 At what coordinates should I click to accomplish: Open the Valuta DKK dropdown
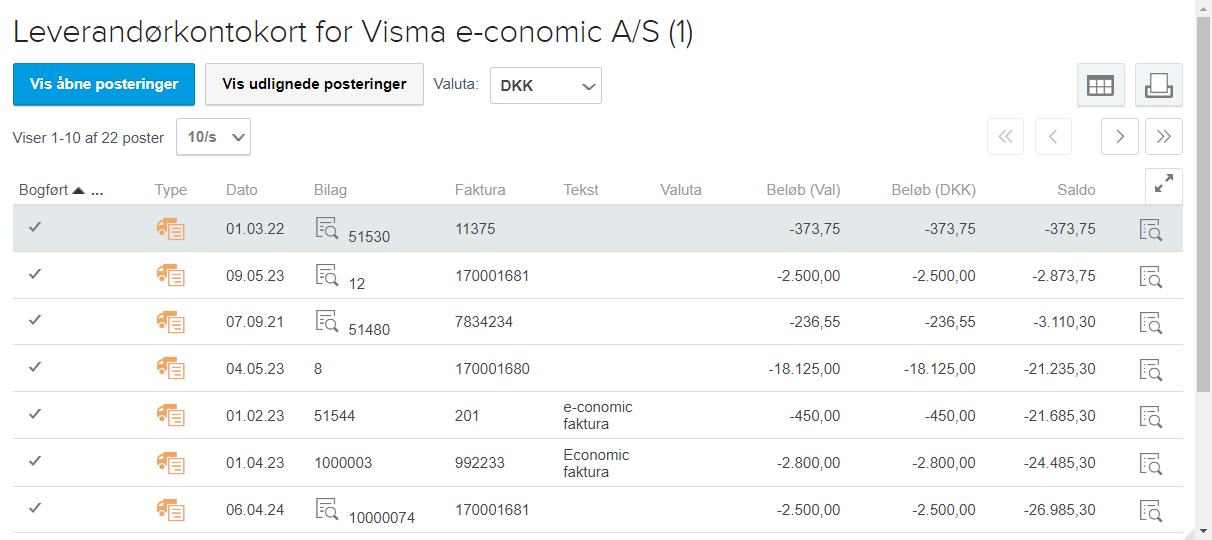tap(546, 86)
